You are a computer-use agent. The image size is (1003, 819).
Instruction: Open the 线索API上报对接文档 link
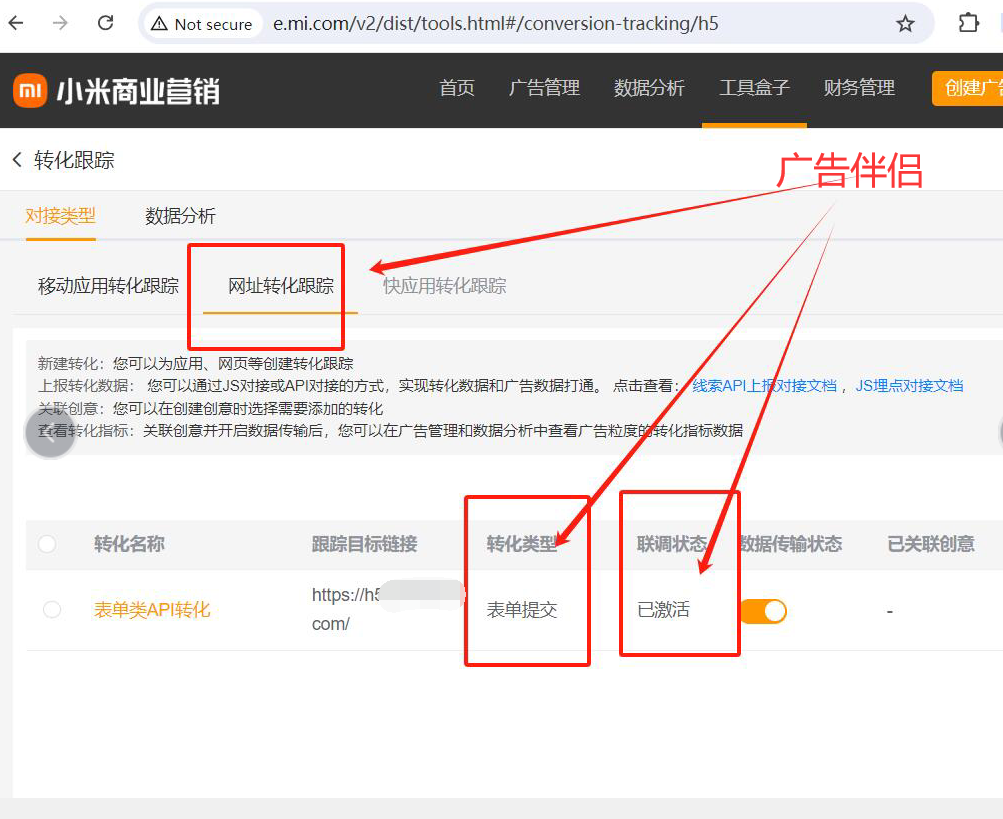coord(764,386)
